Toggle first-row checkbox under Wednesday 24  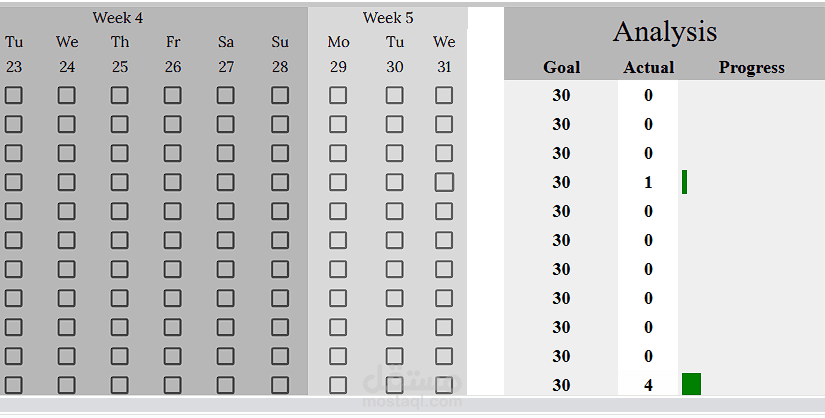[67, 95]
